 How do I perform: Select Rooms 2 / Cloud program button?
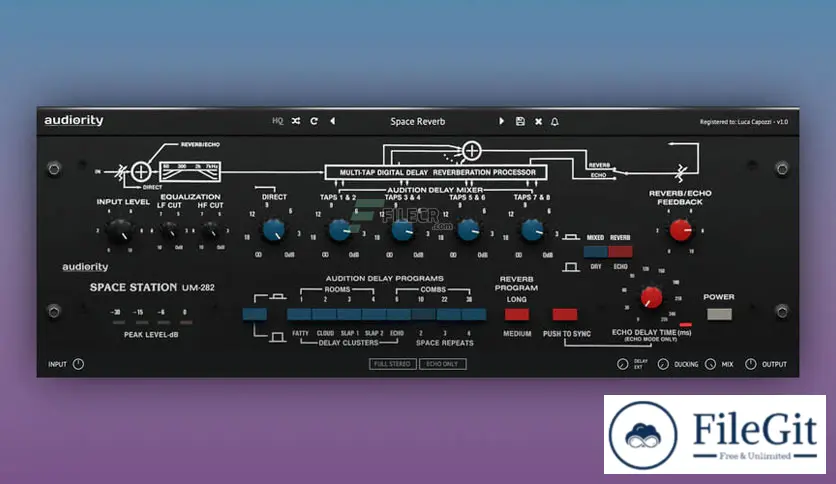click(325, 314)
